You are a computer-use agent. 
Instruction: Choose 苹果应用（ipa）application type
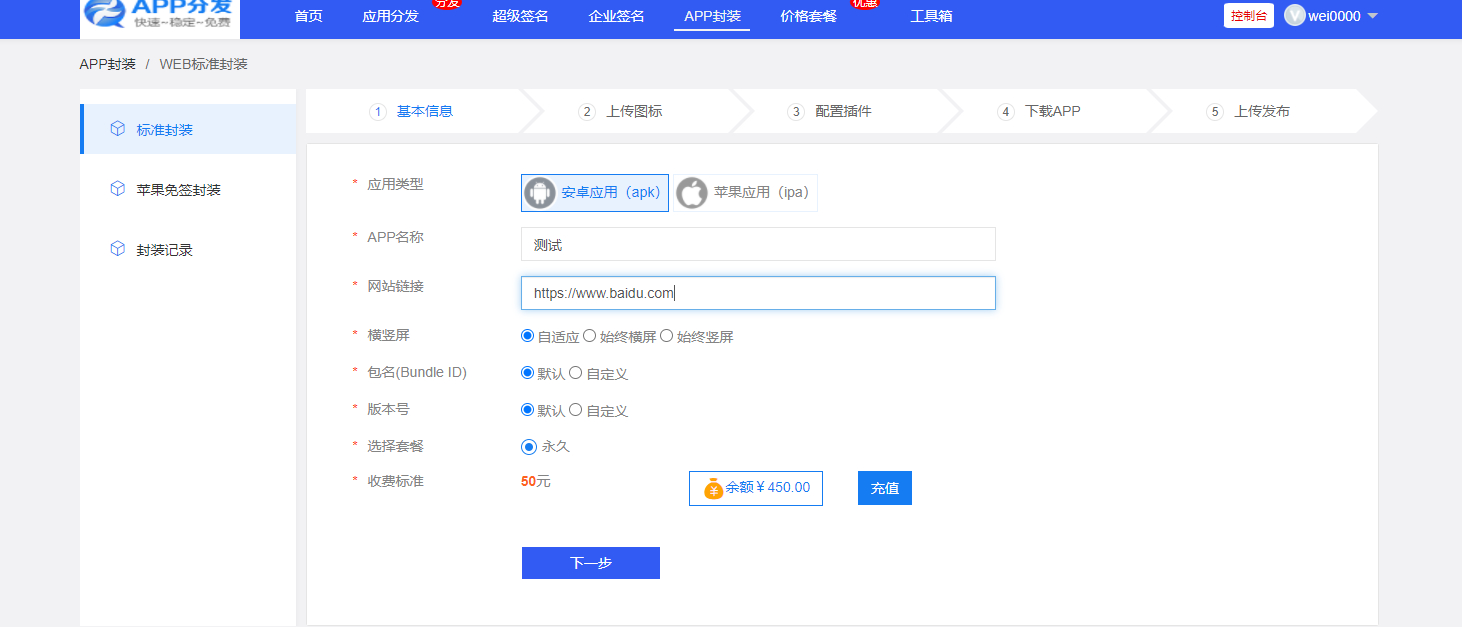click(745, 193)
